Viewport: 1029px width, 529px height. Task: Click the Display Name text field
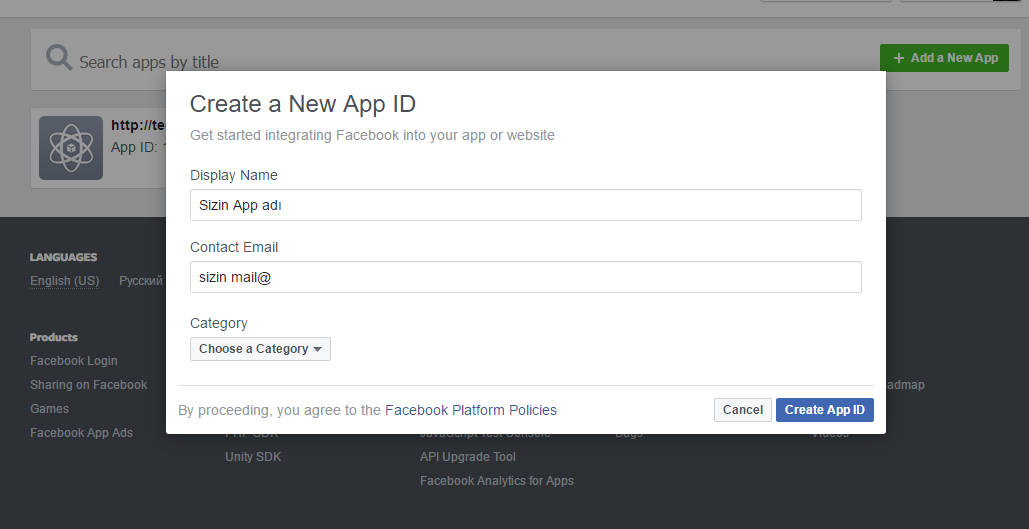(525, 205)
